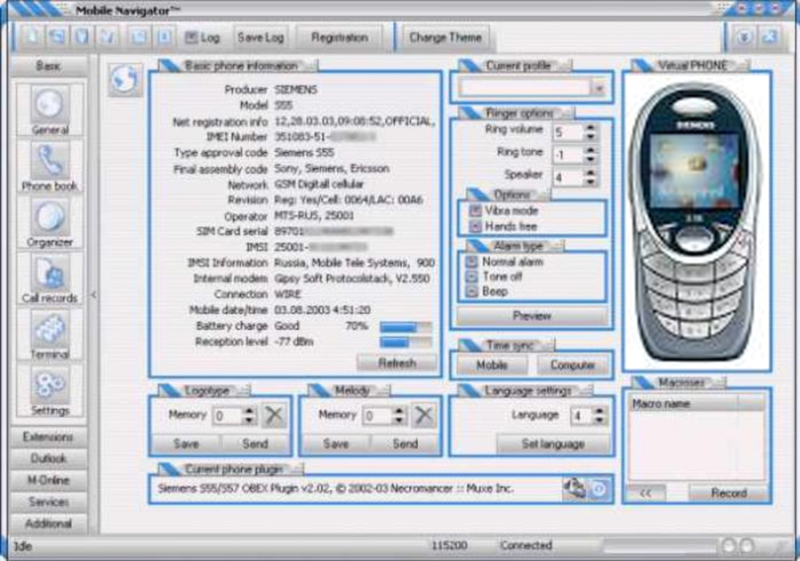Viewport: 800px width, 561px height.
Task: Click the Record macro button
Action: point(729,493)
